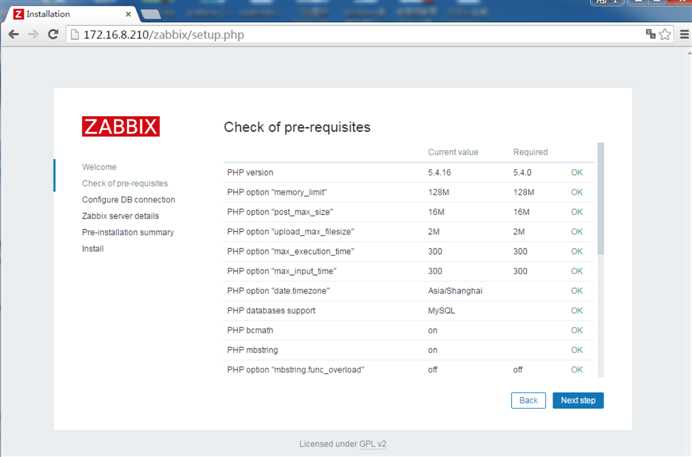Click the browser back arrow
Screen dimensions: 692x457
(14, 34)
